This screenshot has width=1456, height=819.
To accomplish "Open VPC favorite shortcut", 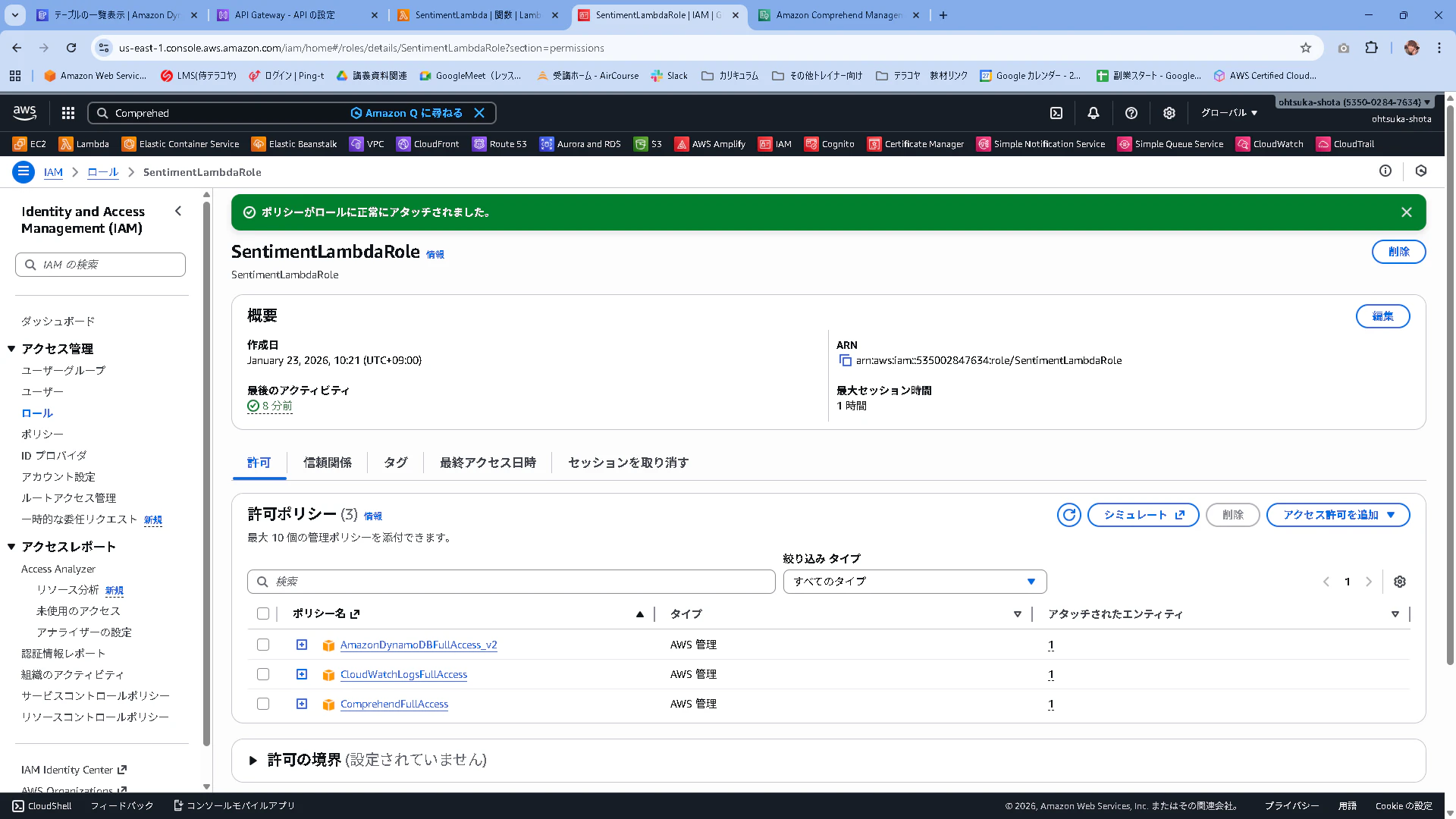I will (x=367, y=144).
